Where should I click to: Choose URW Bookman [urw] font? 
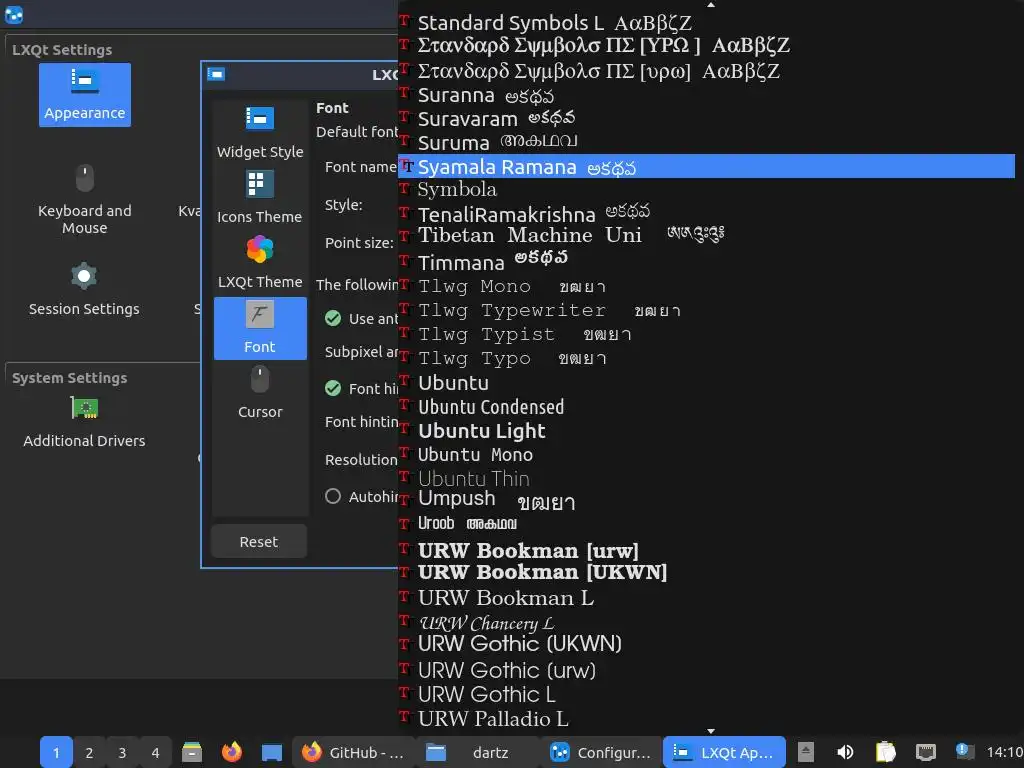[706, 551]
